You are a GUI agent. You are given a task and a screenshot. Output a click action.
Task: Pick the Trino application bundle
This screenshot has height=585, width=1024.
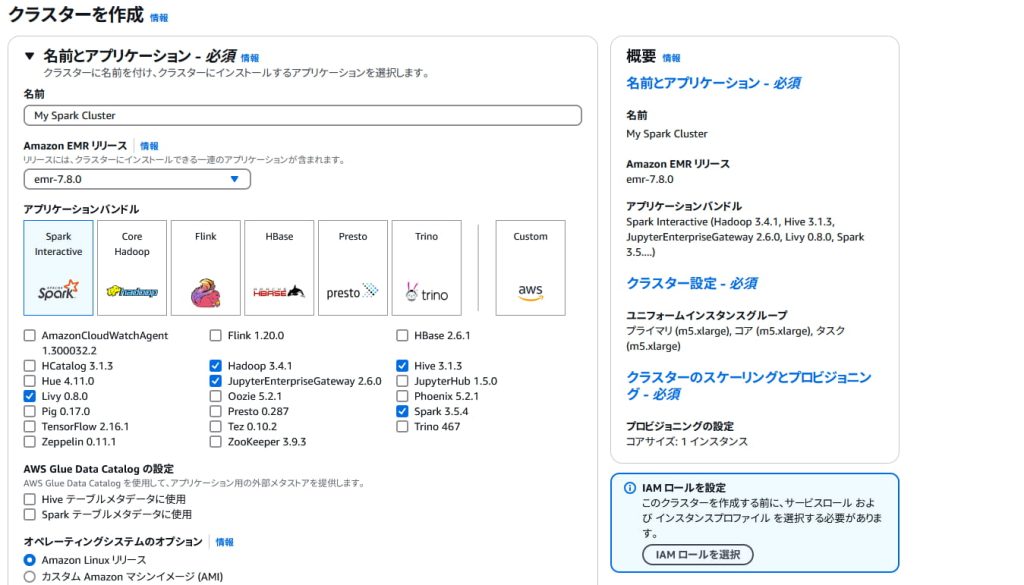(x=426, y=268)
